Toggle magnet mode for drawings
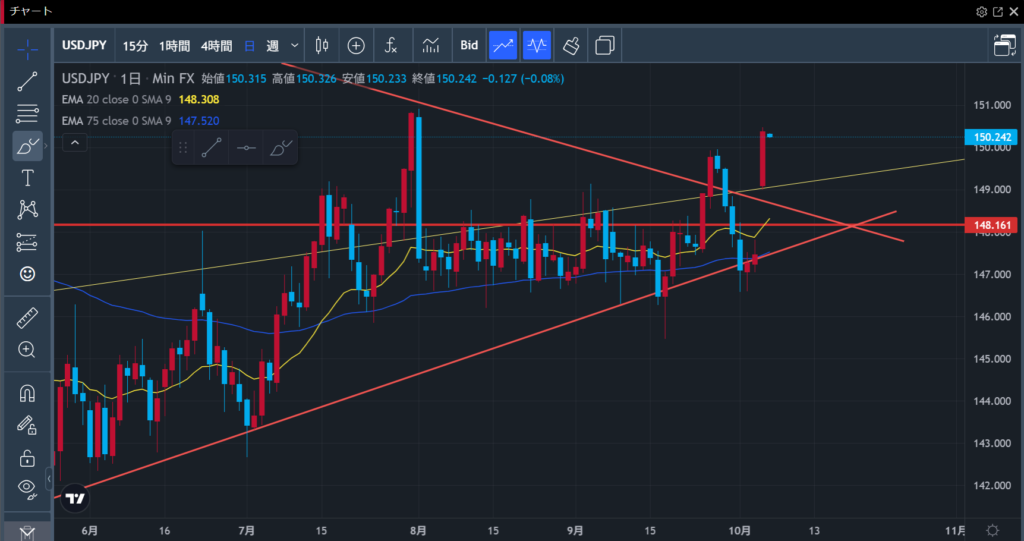The height and width of the screenshot is (541, 1024). pos(27,393)
